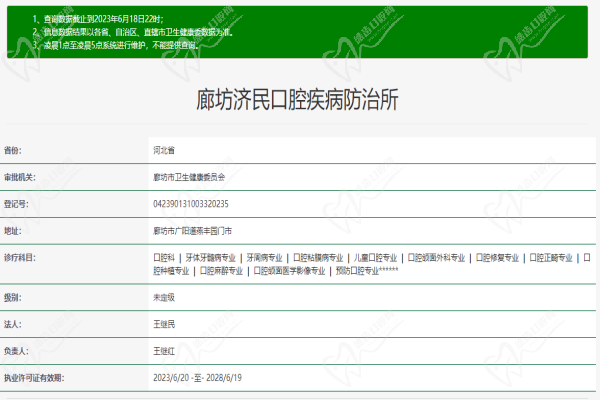Viewport: 600px width, 400px height.
Task: Select registration number 042390131003320235
Action: (191, 204)
